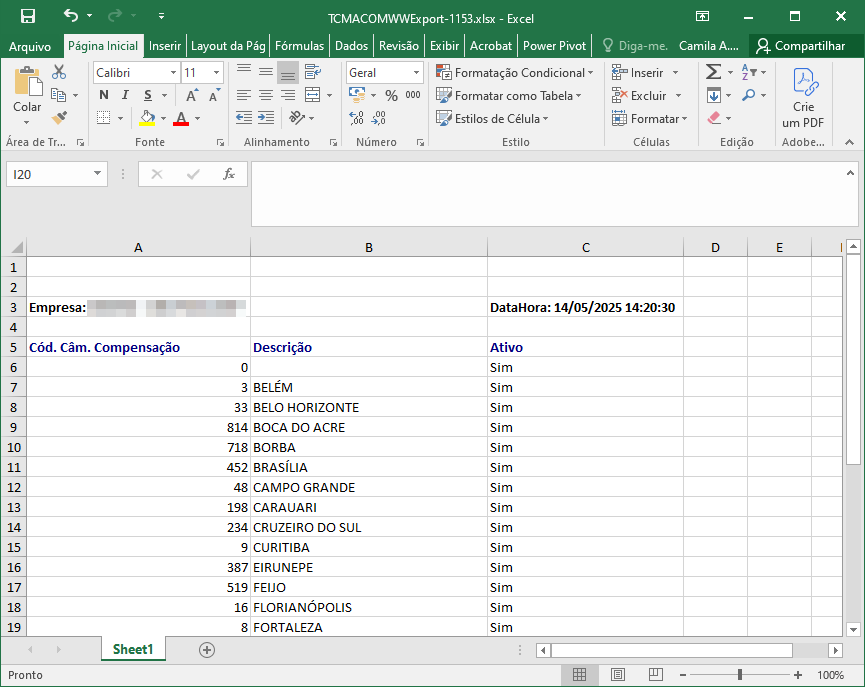Open Find and Select magnifier tool
The height and width of the screenshot is (687, 865).
[x=749, y=95]
